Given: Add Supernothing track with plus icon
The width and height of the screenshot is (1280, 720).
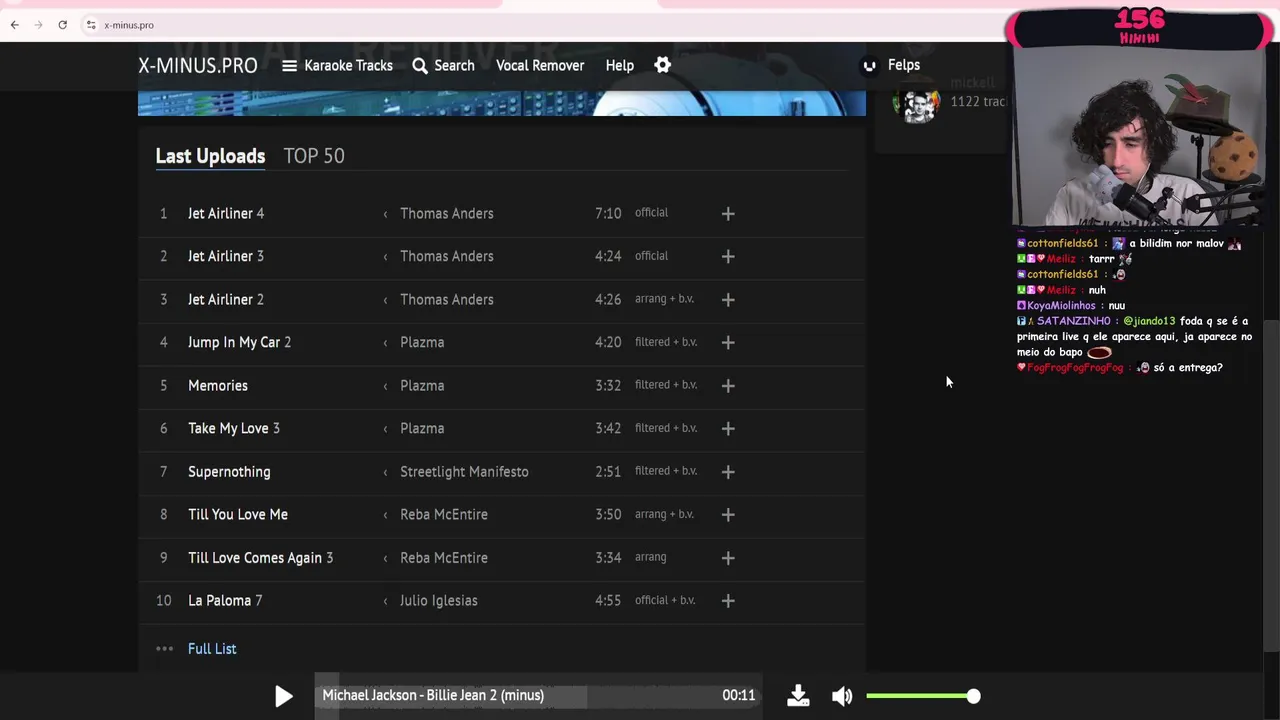Looking at the screenshot, I should click(x=728, y=471).
